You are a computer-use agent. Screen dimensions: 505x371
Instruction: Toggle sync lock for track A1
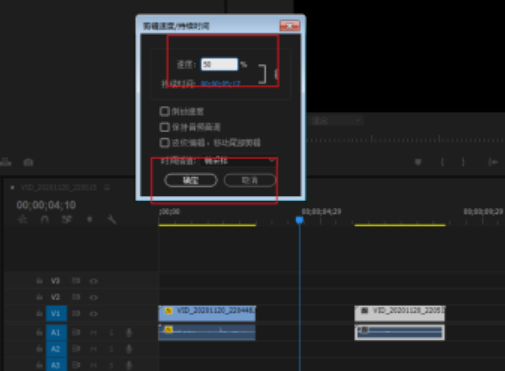click(x=76, y=332)
